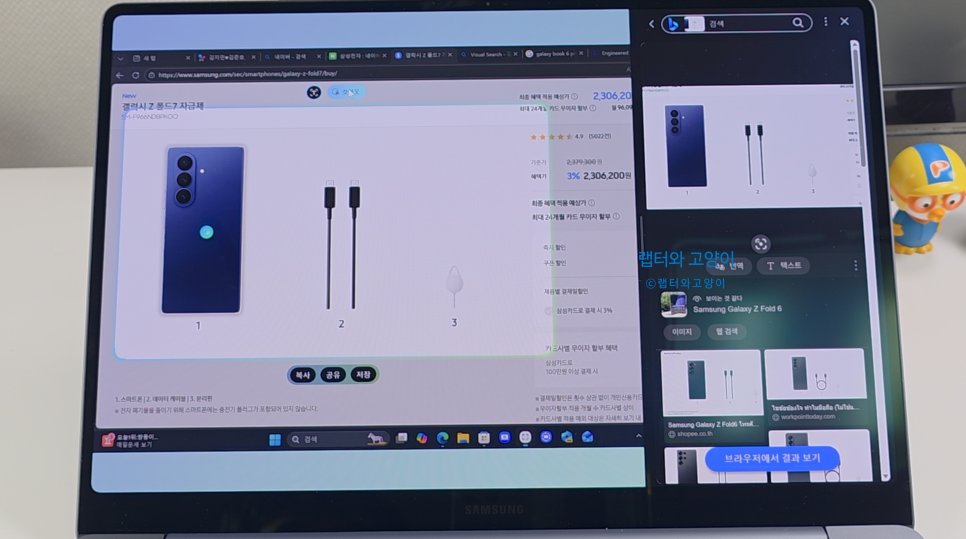Open the three-dot menu beside the 텍스트 button
The height and width of the screenshot is (539, 966).
(x=855, y=265)
